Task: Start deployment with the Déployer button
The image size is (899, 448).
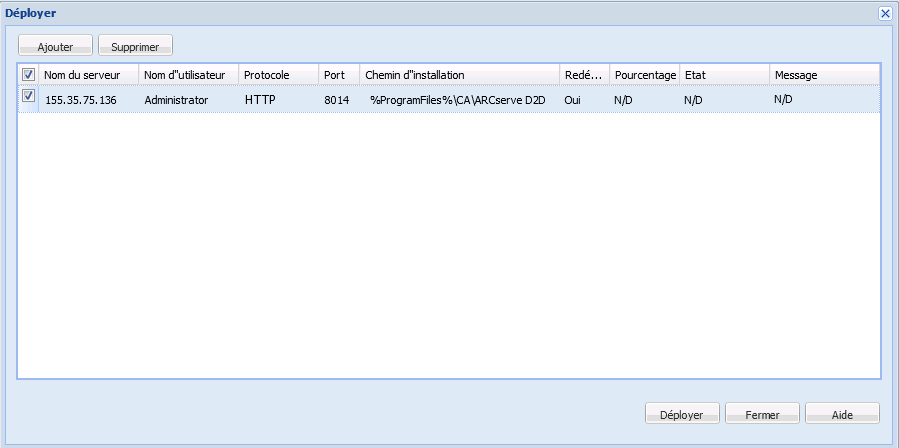Action: (x=682, y=413)
